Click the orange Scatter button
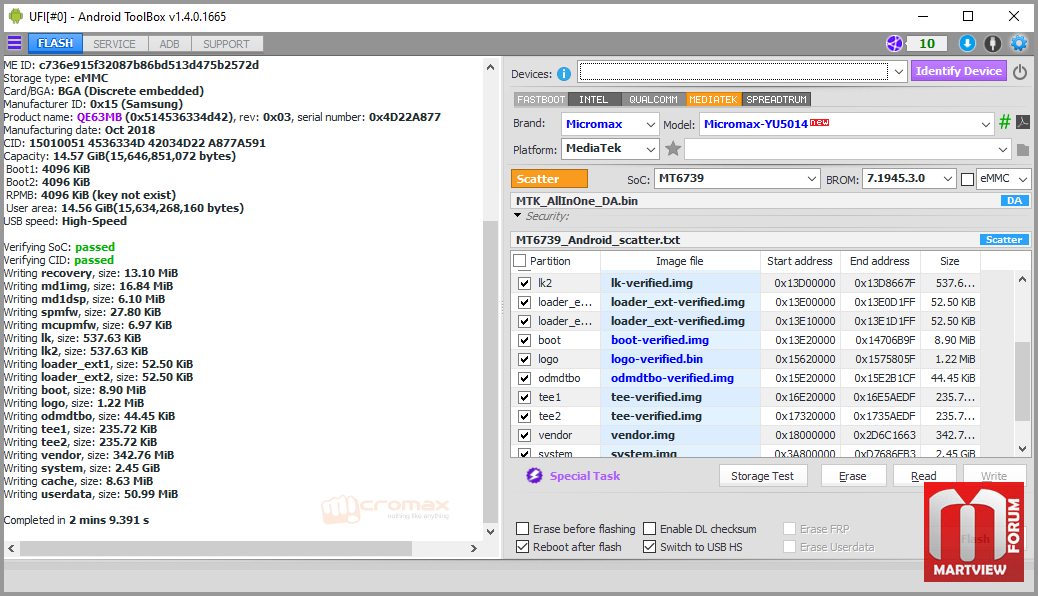The width and height of the screenshot is (1038, 596). pos(549,179)
